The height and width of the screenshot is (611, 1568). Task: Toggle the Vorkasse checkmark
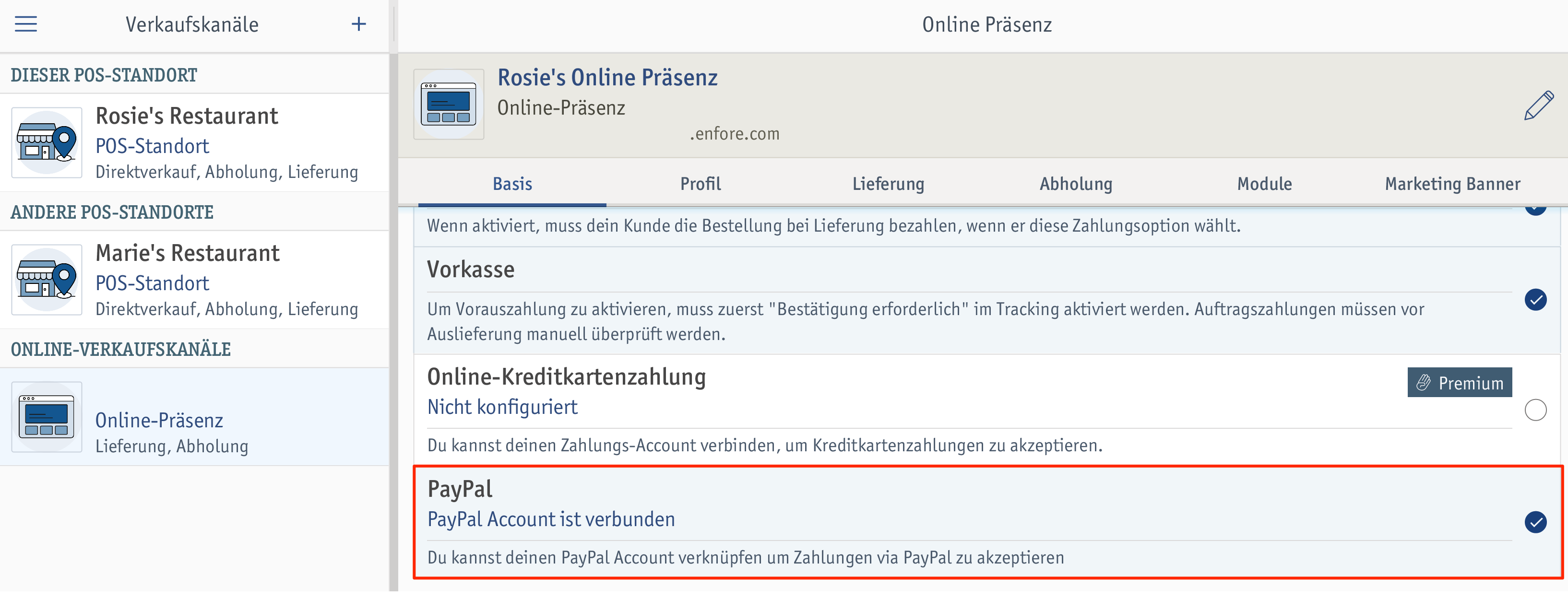(1535, 300)
